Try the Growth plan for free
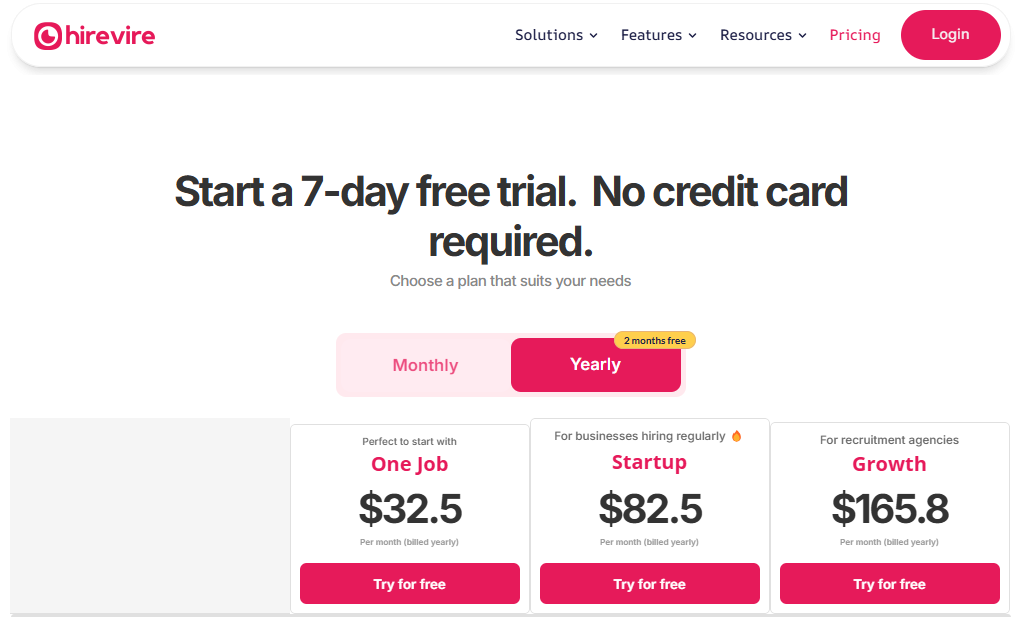 pyautogui.click(x=890, y=584)
